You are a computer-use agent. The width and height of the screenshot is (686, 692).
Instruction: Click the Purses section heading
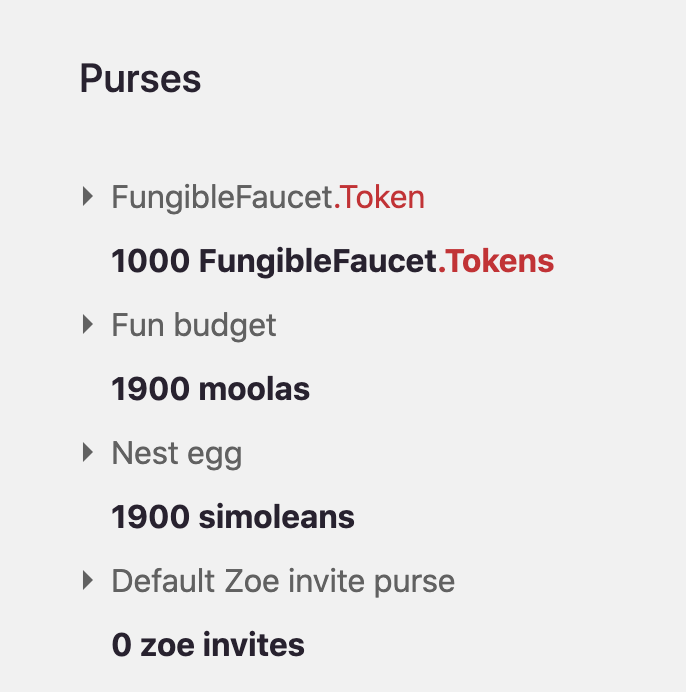[140, 79]
